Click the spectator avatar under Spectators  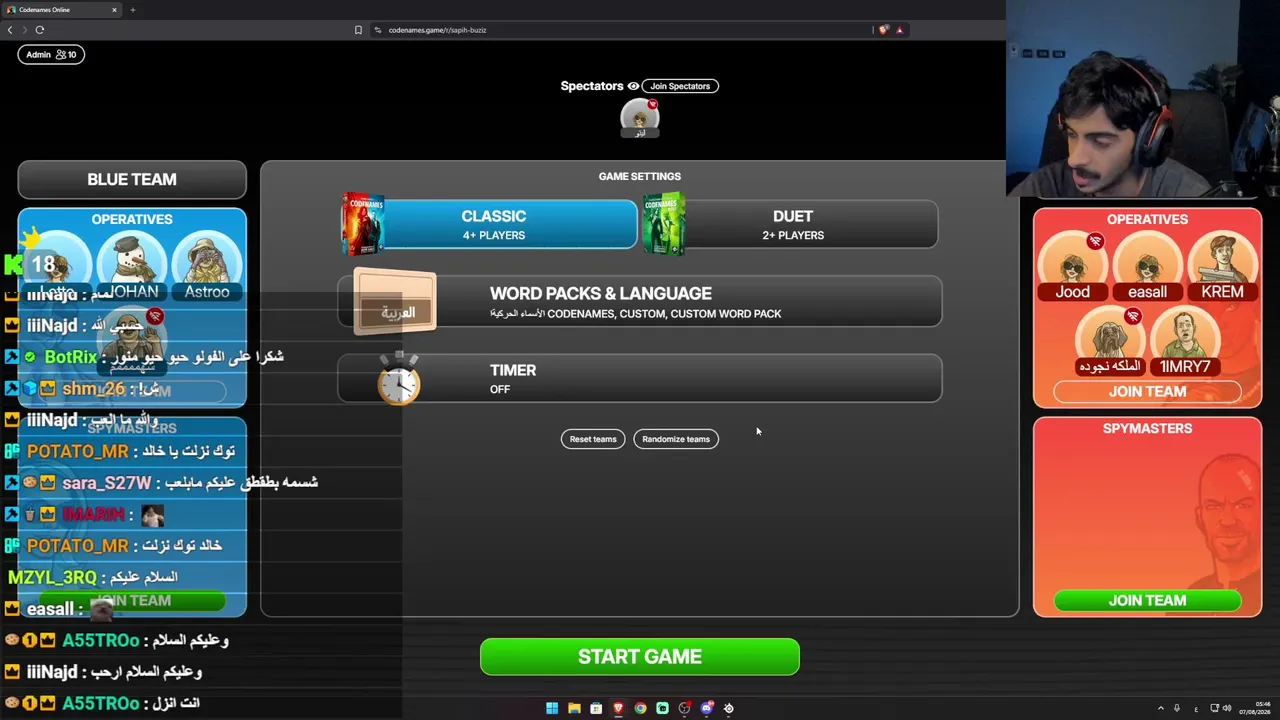tap(640, 117)
